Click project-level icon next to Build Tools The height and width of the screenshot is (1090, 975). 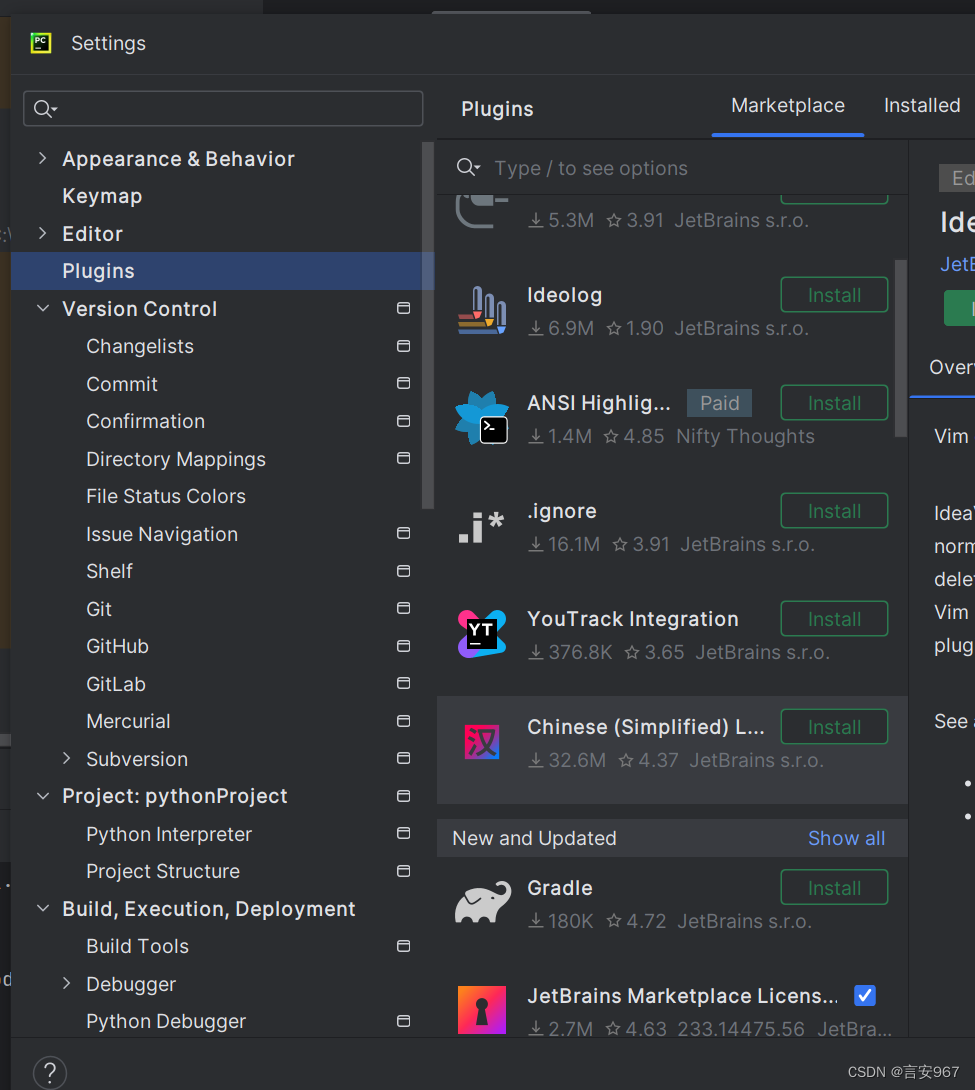[x=403, y=945]
